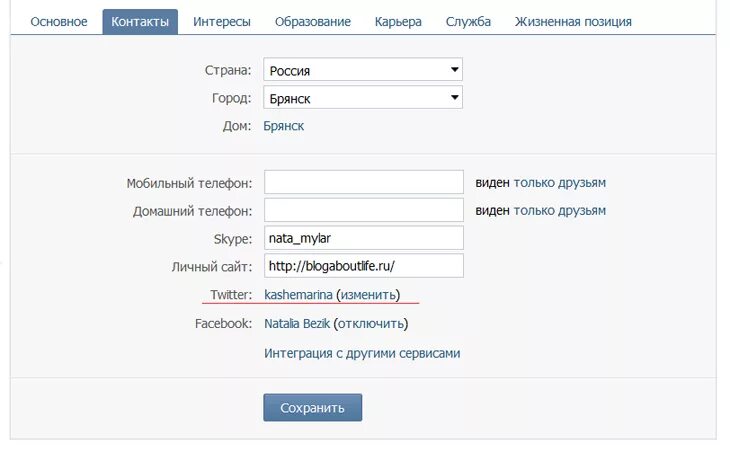Click the Брянск link next to Дом
Viewport: 730px width, 452px height.
coord(284,126)
